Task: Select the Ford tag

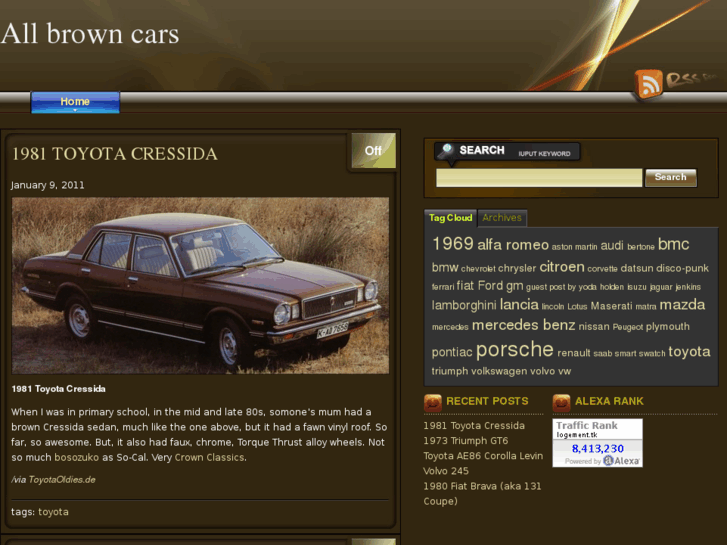Action: pyautogui.click(x=490, y=286)
